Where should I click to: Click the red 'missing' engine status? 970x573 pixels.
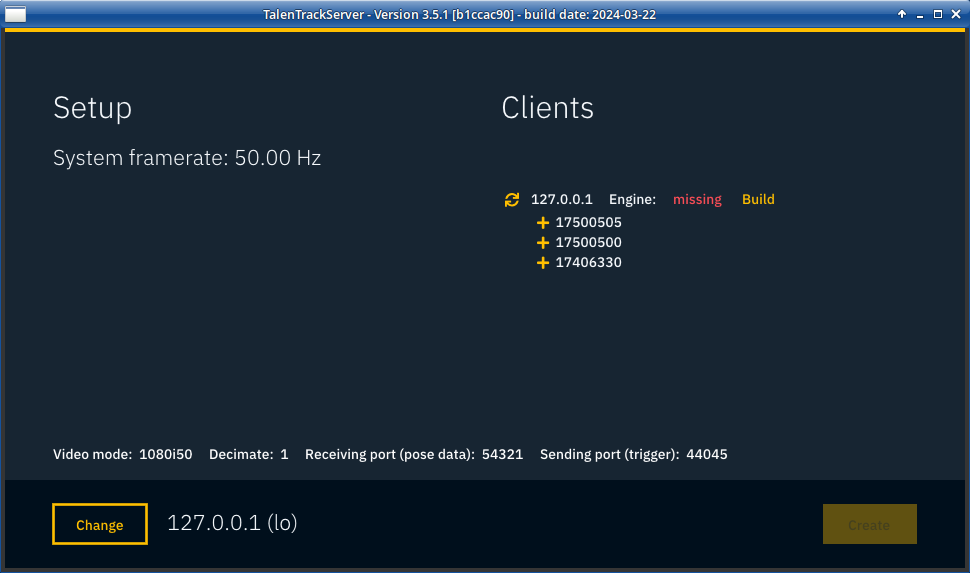coord(697,200)
